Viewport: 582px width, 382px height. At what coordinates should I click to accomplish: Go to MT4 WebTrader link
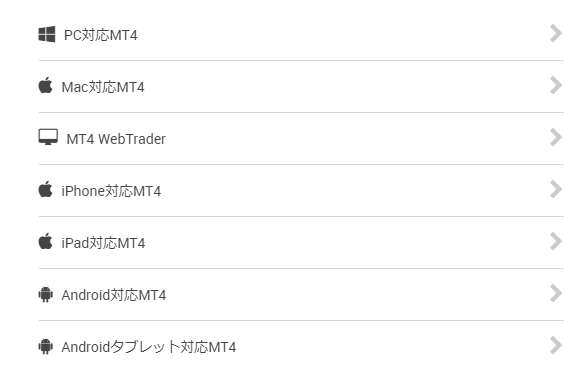tap(116, 139)
